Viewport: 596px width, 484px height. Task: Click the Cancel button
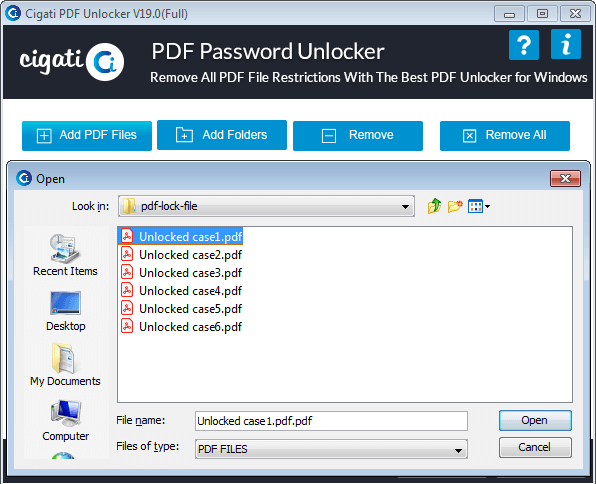pyautogui.click(x=535, y=447)
